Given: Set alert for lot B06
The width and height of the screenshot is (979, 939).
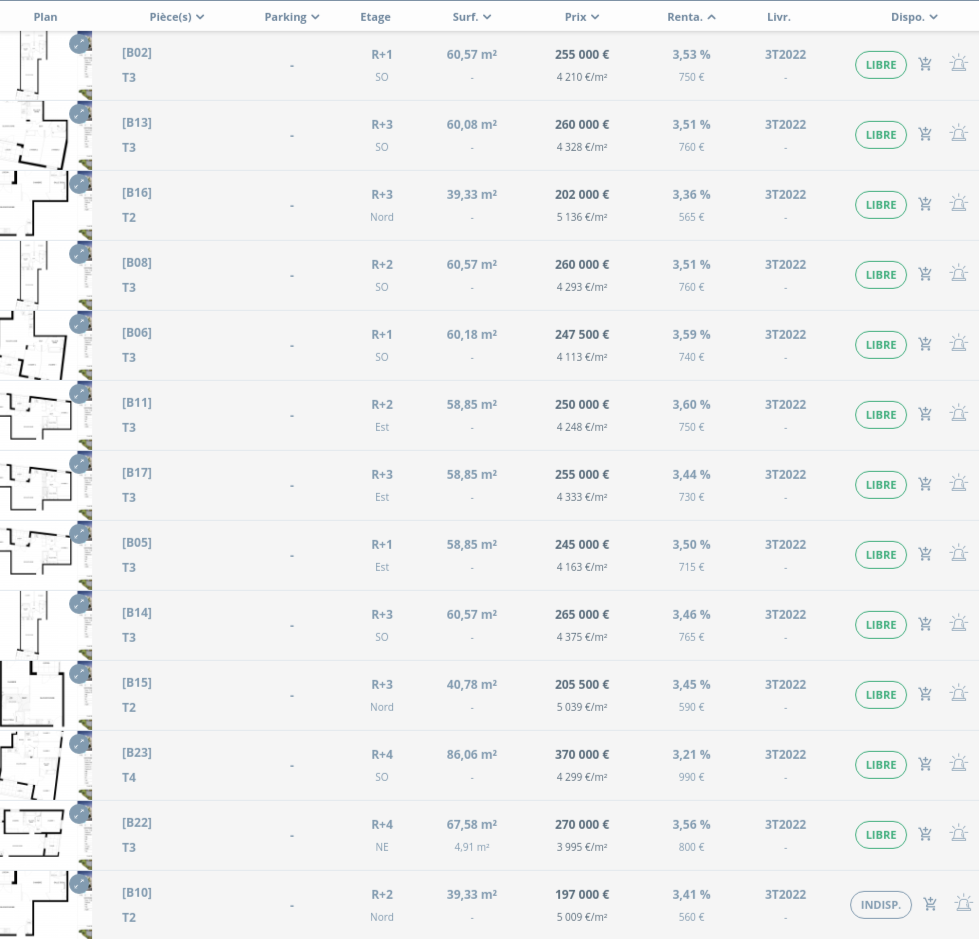Looking at the screenshot, I should coord(958,344).
